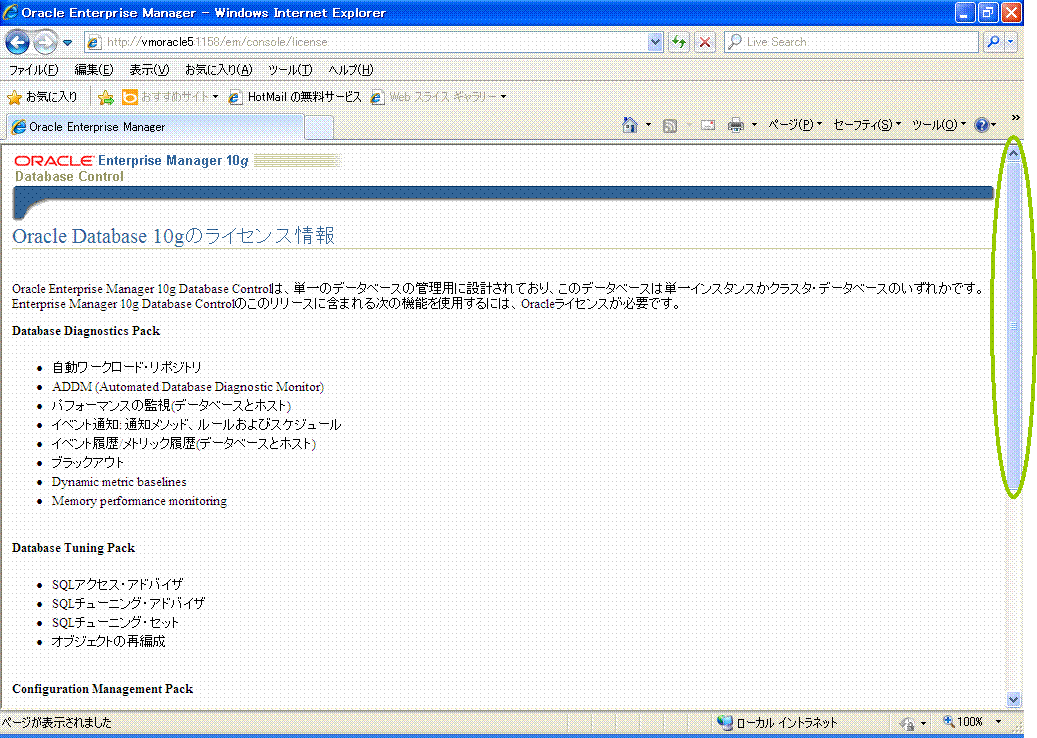Open the search provider dropdown arrow

1010,42
